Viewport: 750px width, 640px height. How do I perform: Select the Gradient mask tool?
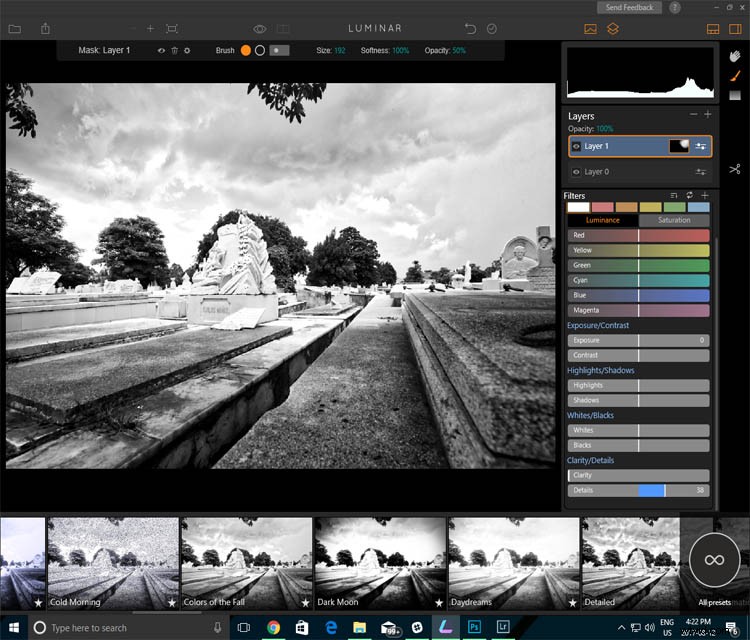point(735,95)
